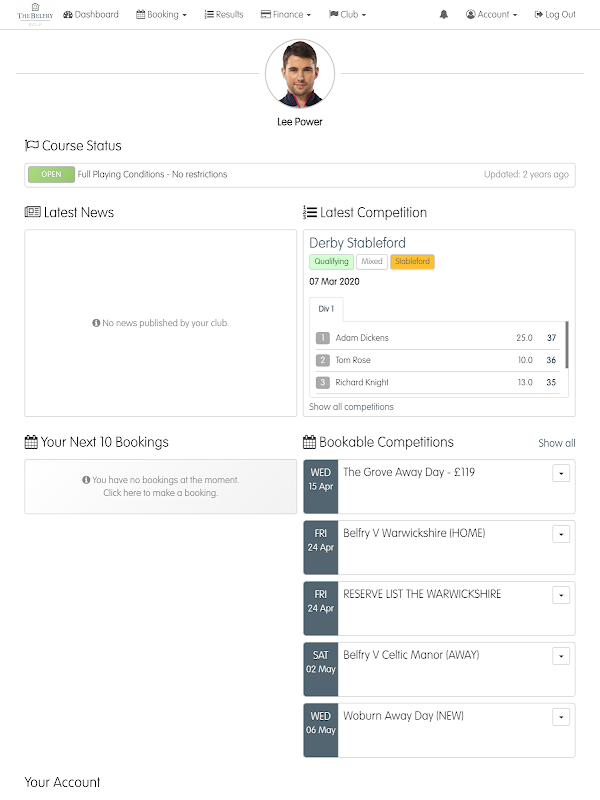Open dropdown for Woburn Away Day

click(561, 717)
